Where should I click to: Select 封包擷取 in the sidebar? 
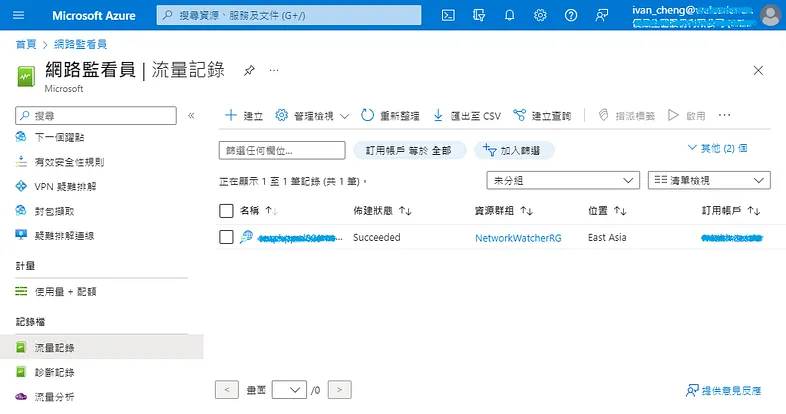click(x=54, y=211)
